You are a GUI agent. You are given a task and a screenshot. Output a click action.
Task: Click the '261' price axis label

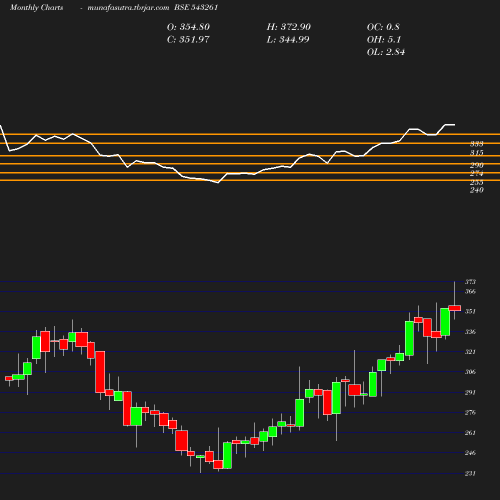pyautogui.click(x=470, y=433)
